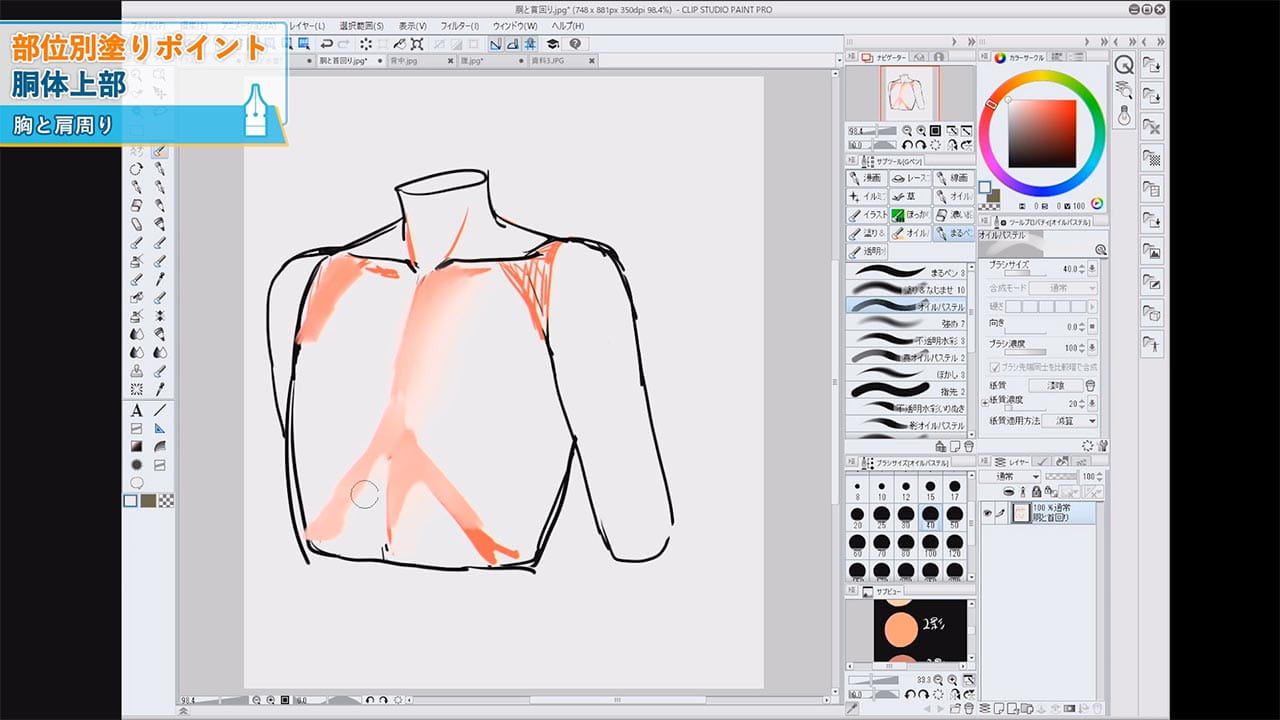Screen dimensions: 1280x720
Task: Open the 表示(V) menu
Action: point(412,25)
